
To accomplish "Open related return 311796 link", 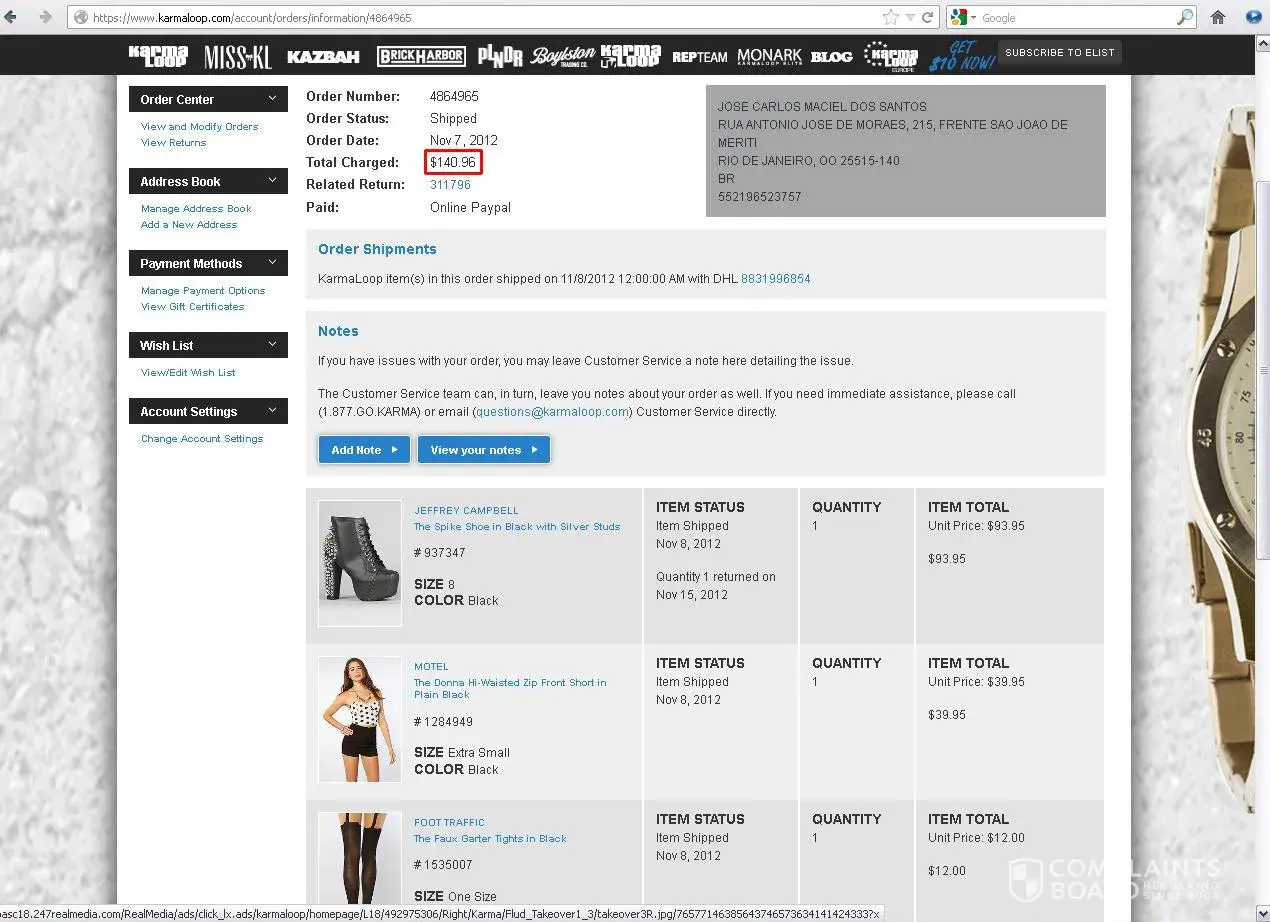I will 450,185.
